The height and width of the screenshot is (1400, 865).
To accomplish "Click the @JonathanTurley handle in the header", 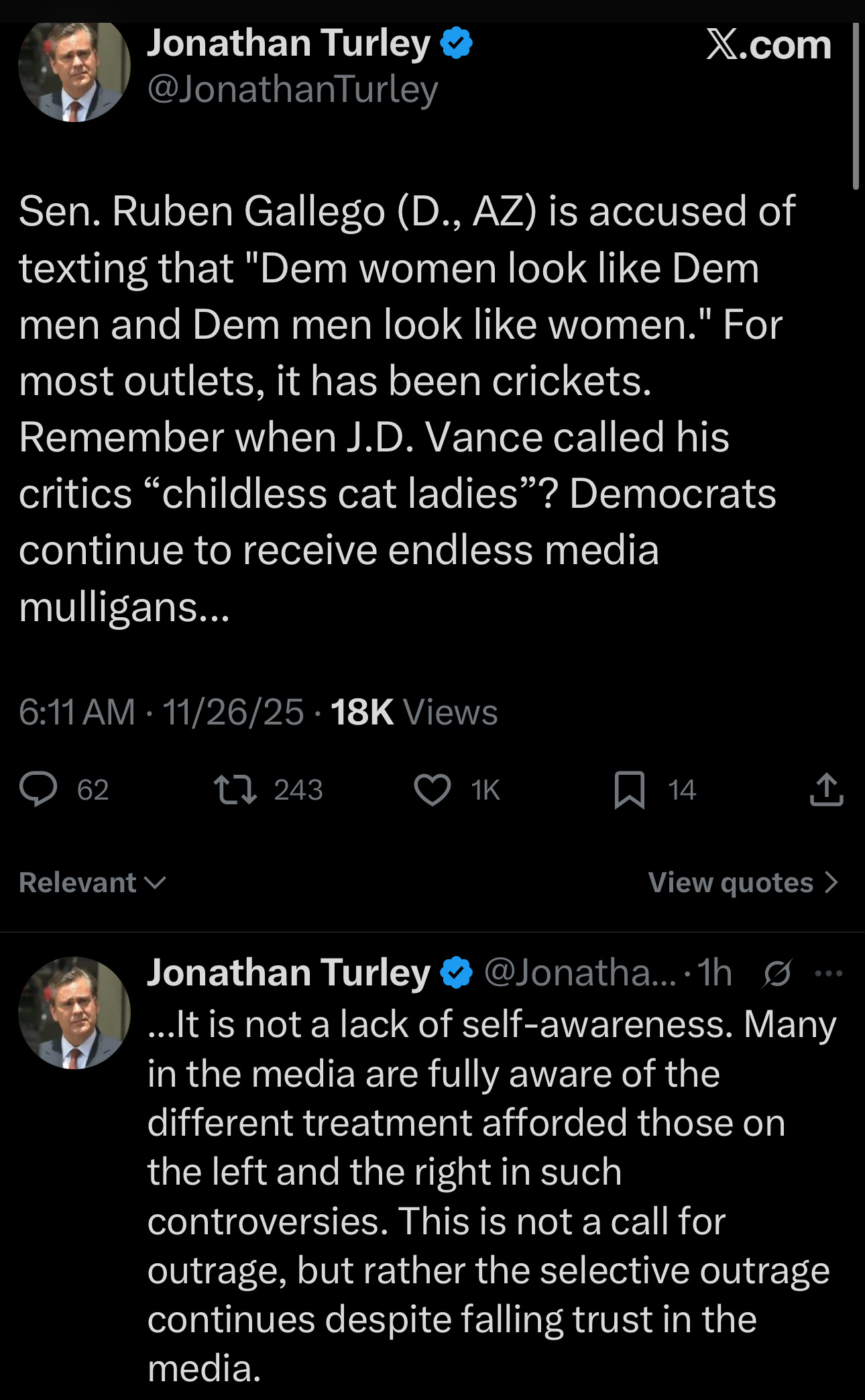I will click(292, 89).
